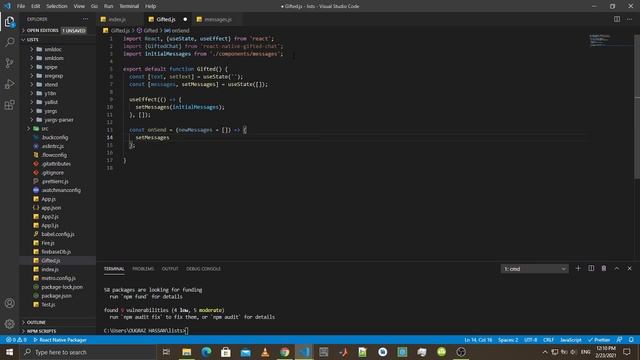Image resolution: width=640 pixels, height=360 pixels.
Task: Click the feedback icon in status bar
Action: 620,340
